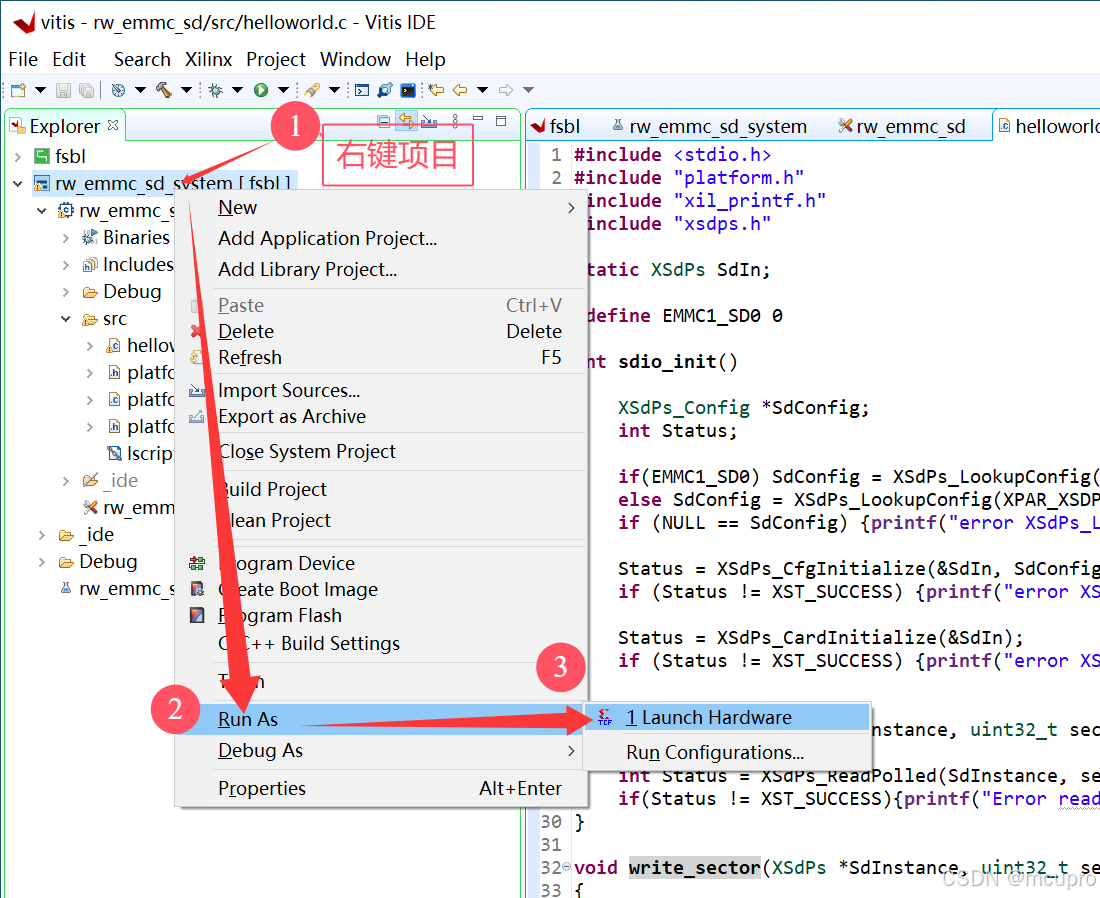Open the Xilinx menu
This screenshot has width=1100, height=898.
coord(208,60)
